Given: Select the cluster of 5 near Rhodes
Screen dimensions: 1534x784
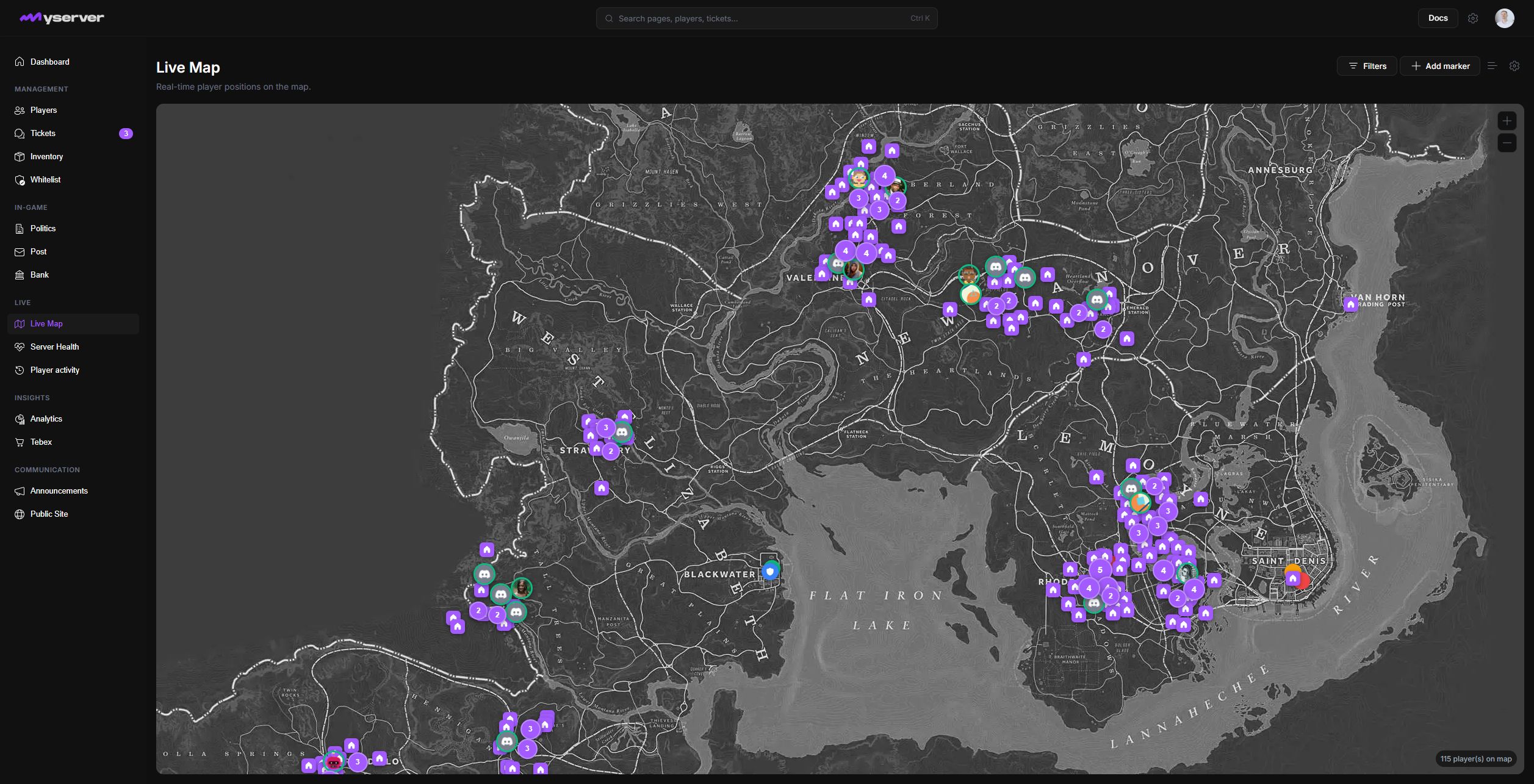Looking at the screenshot, I should [1100, 570].
